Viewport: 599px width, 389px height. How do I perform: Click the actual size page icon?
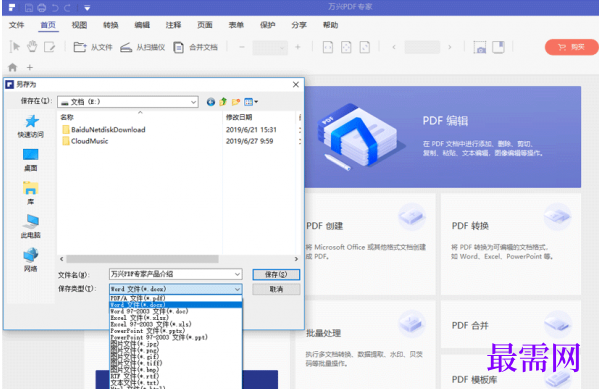365,47
